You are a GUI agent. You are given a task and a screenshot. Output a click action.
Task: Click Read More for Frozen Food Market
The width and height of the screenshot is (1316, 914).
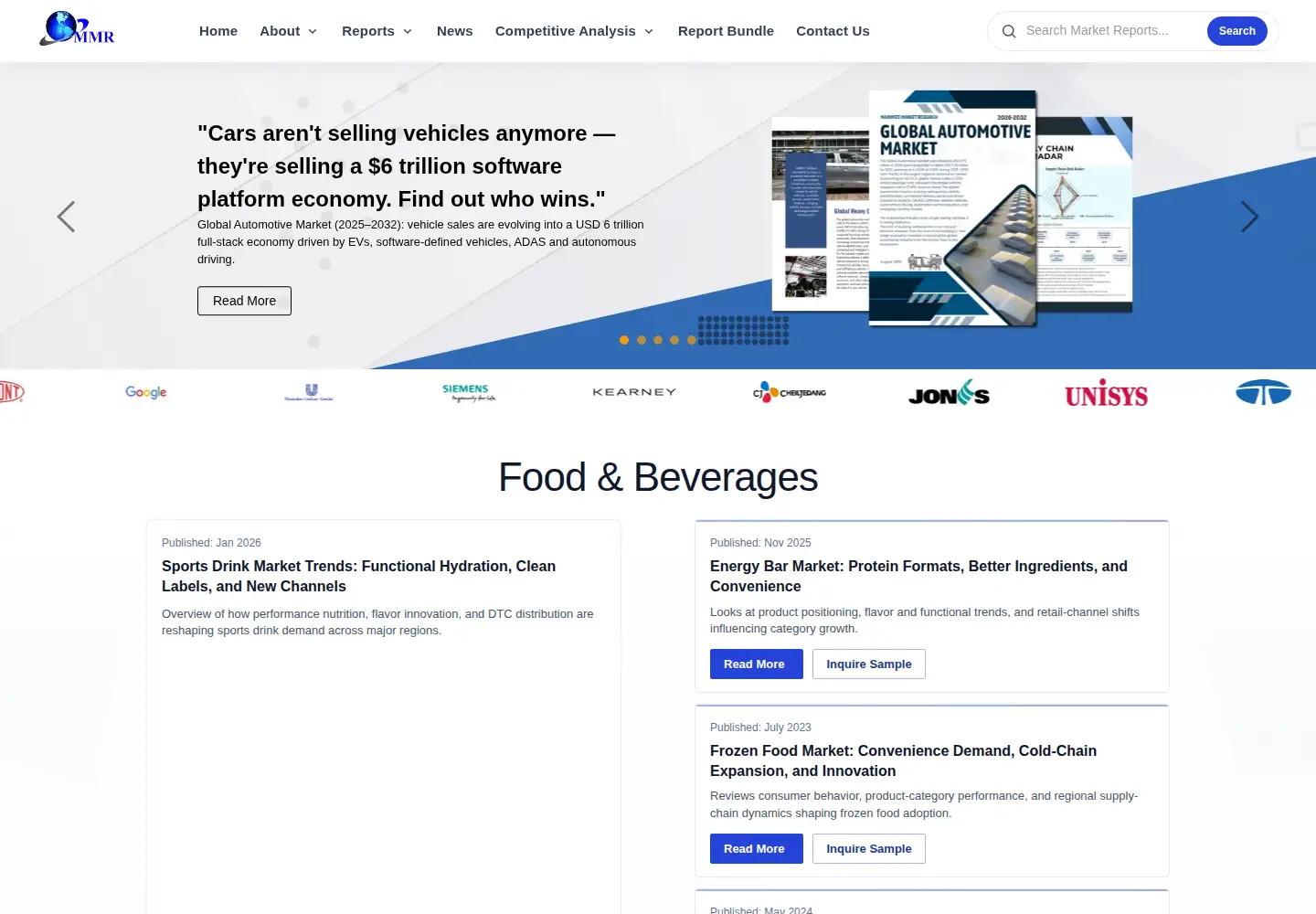click(756, 849)
